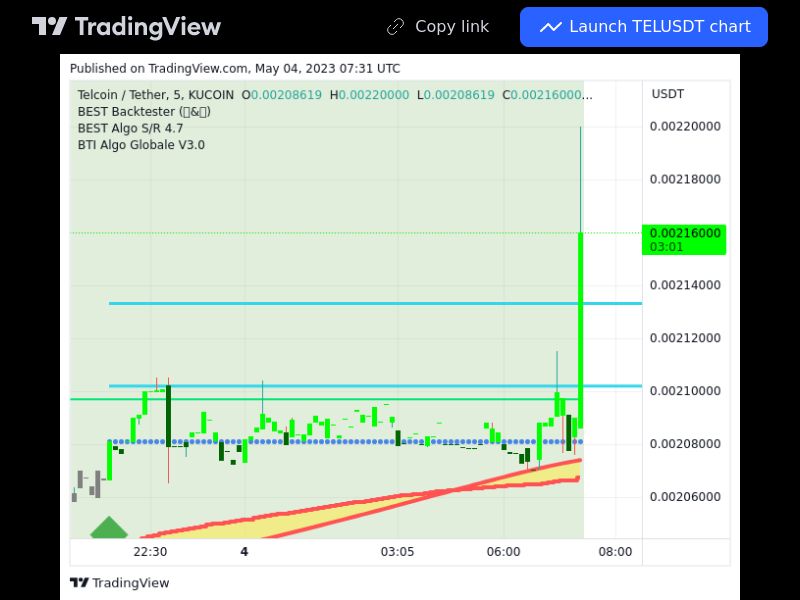The height and width of the screenshot is (600, 800).
Task: Click the green 0.00216000 current price label
Action: 684,240
